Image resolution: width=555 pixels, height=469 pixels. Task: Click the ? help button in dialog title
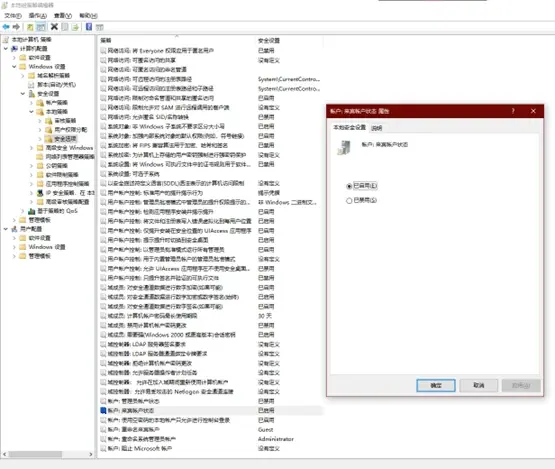click(x=513, y=111)
